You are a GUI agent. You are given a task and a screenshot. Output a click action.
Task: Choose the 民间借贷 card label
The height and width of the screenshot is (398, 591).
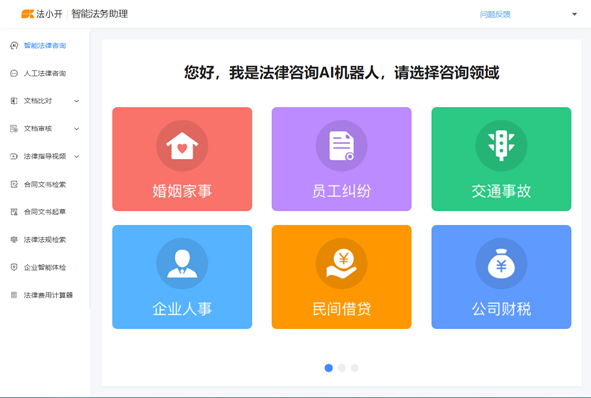341,309
